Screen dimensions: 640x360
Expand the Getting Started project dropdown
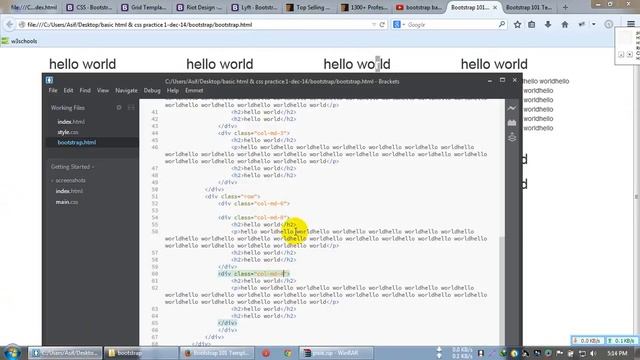(72, 167)
